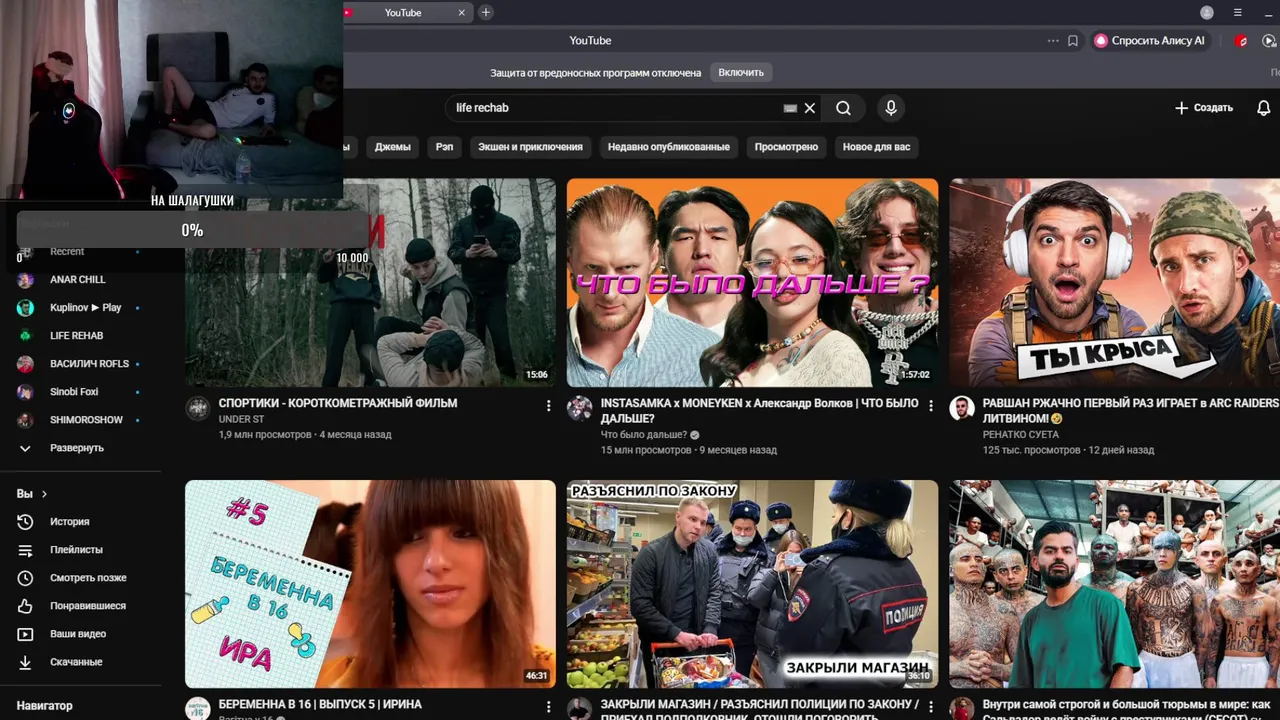Open options menu for ЗАКРЫЛИ МАГАЗИН video
Viewport: 1280px width, 720px height.
pos(930,707)
